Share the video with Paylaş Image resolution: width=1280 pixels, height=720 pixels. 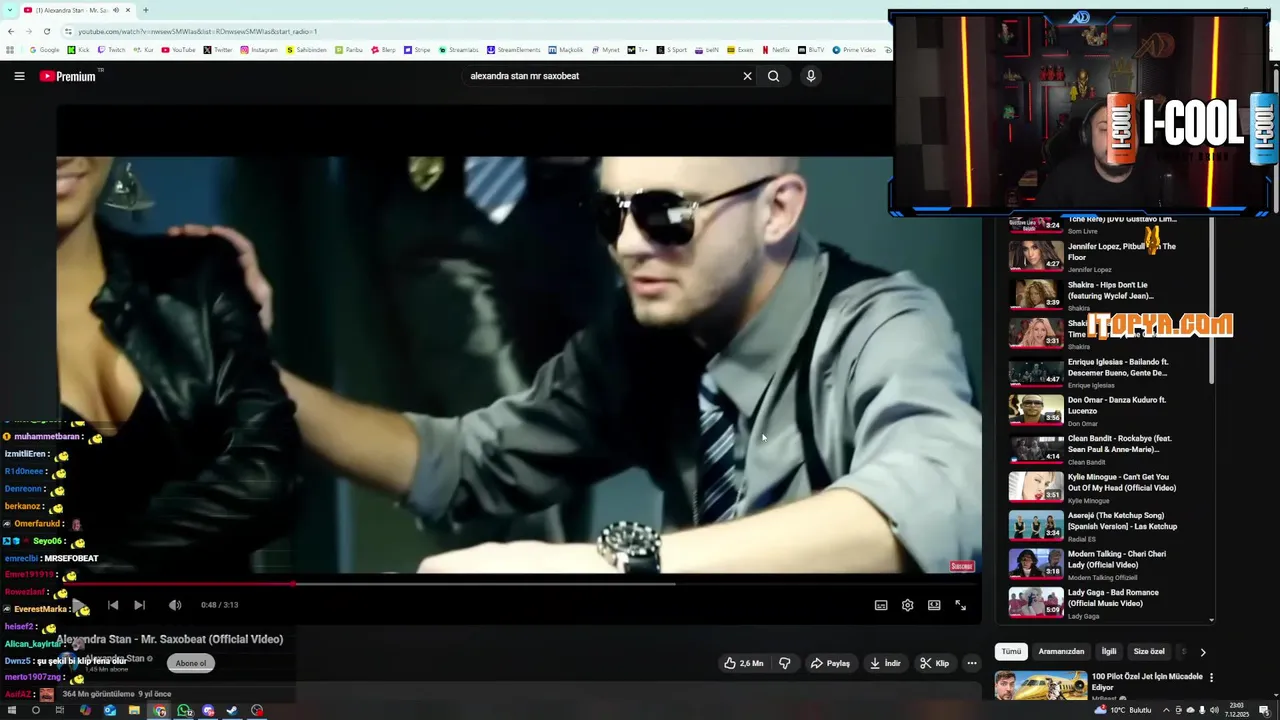click(830, 663)
